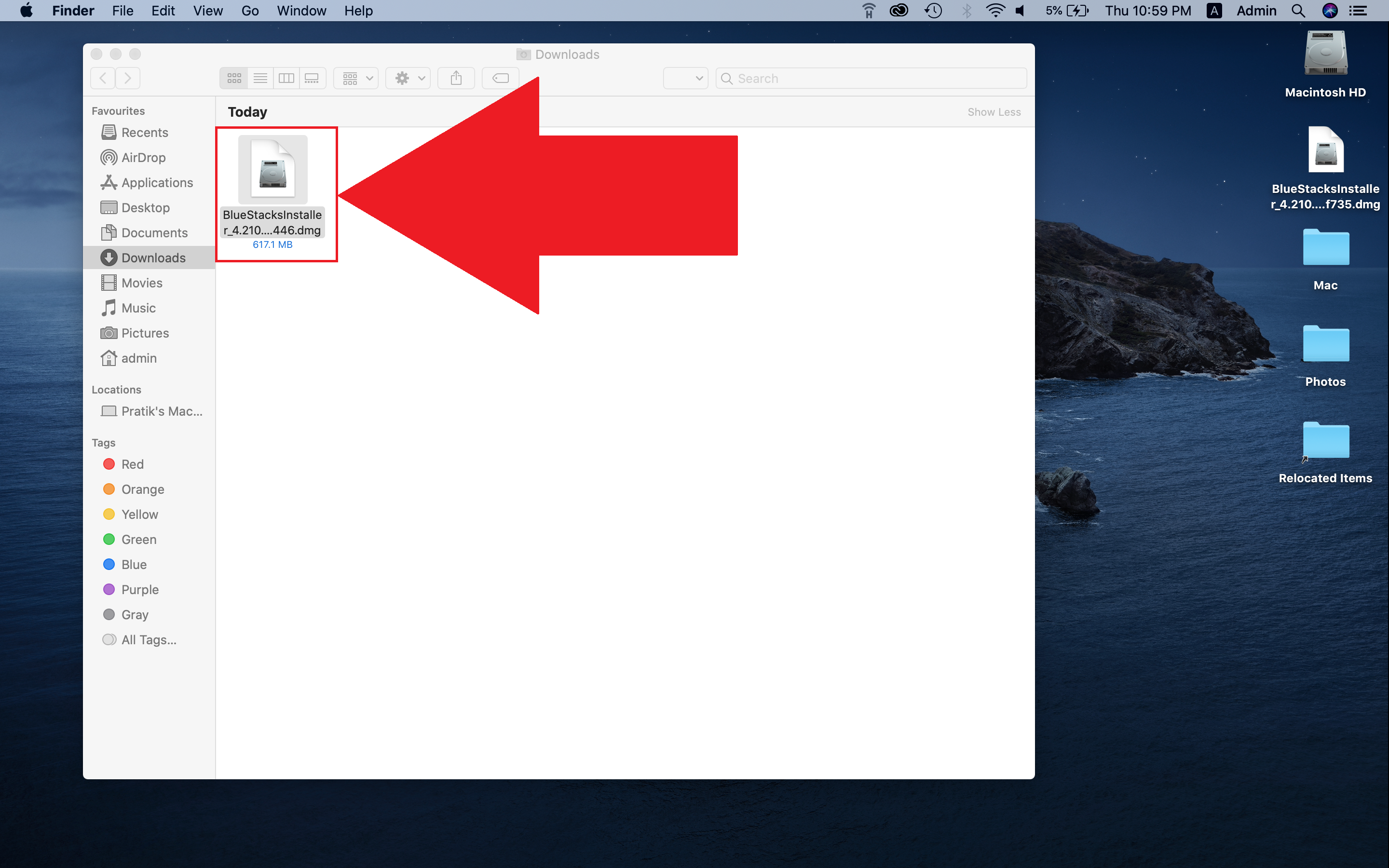Click Show Less to collapse Today section

[x=993, y=111]
